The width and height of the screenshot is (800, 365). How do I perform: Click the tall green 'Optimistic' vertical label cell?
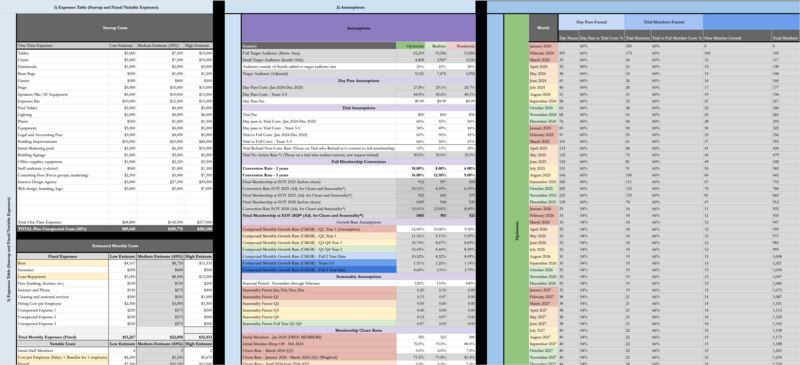click(516, 189)
